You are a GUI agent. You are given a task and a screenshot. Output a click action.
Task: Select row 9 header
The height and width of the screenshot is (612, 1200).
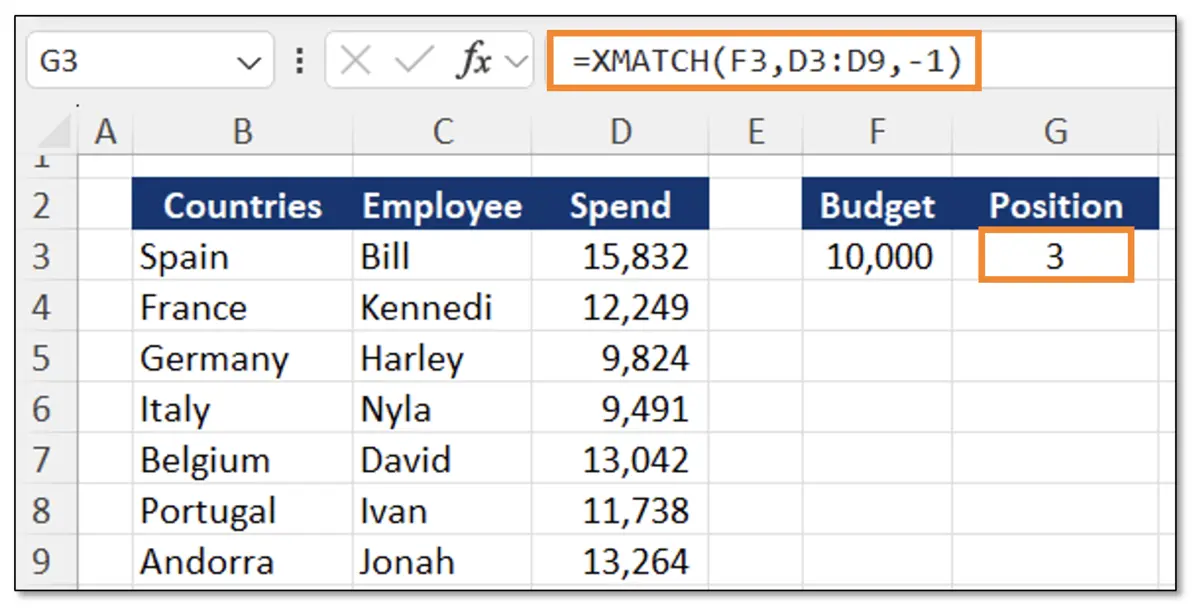tap(41, 562)
